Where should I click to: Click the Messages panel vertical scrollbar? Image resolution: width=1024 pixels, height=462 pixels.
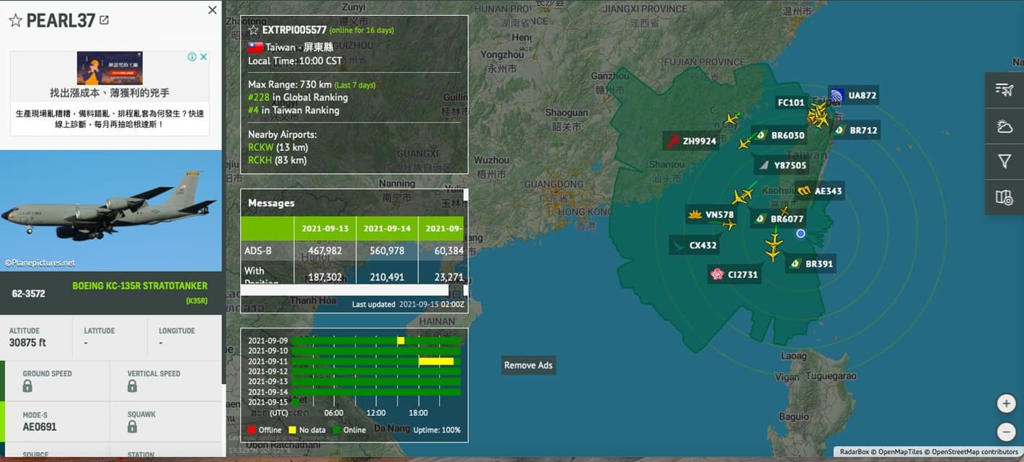click(x=466, y=195)
